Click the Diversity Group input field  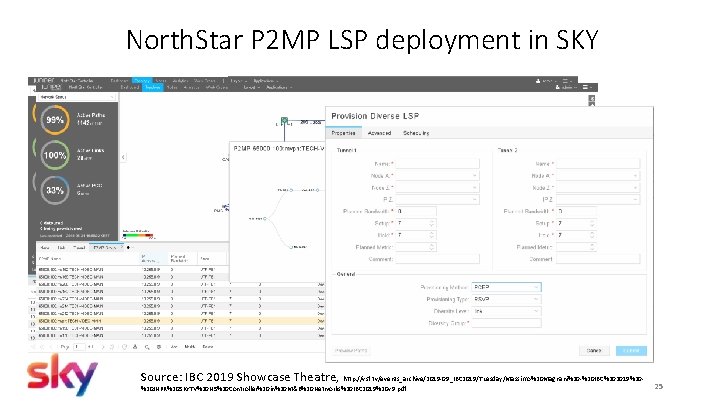click(506, 323)
